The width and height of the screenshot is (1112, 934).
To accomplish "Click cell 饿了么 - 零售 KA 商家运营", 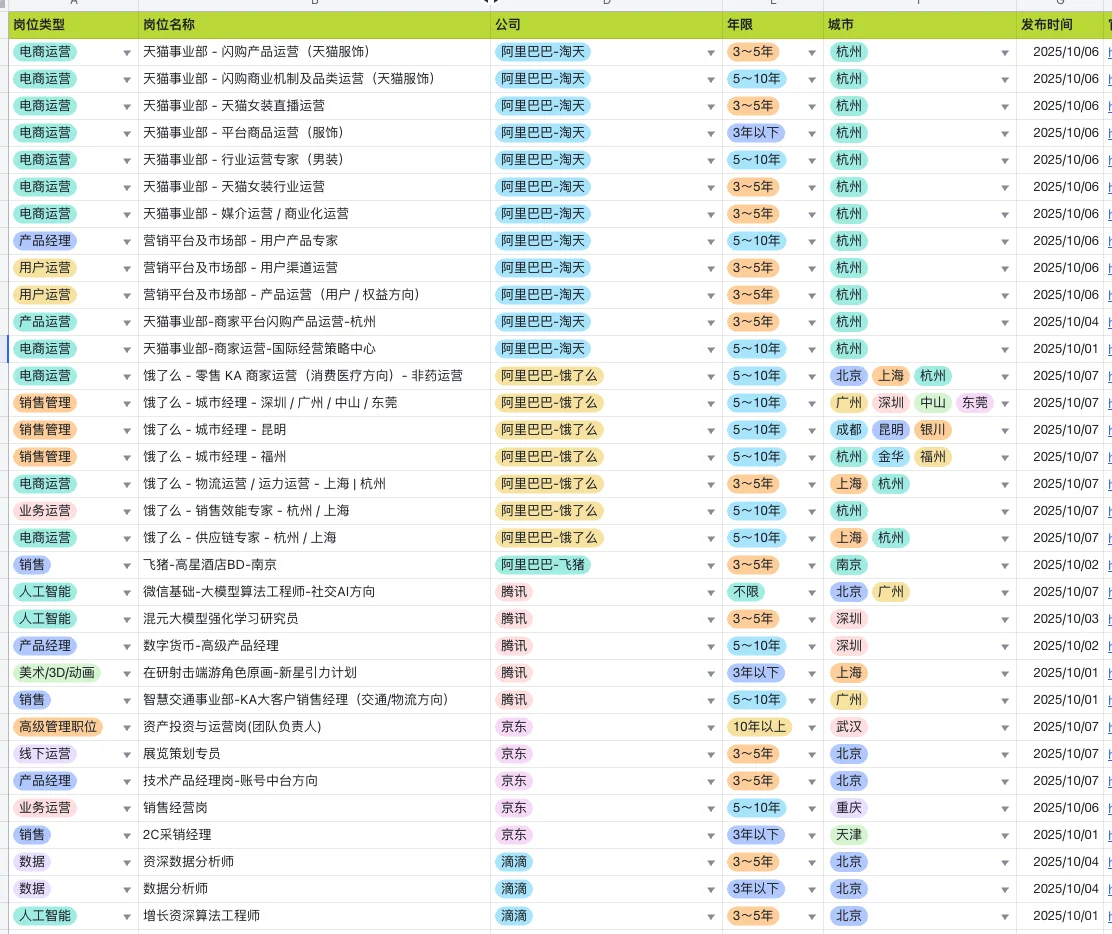I will [x=314, y=375].
